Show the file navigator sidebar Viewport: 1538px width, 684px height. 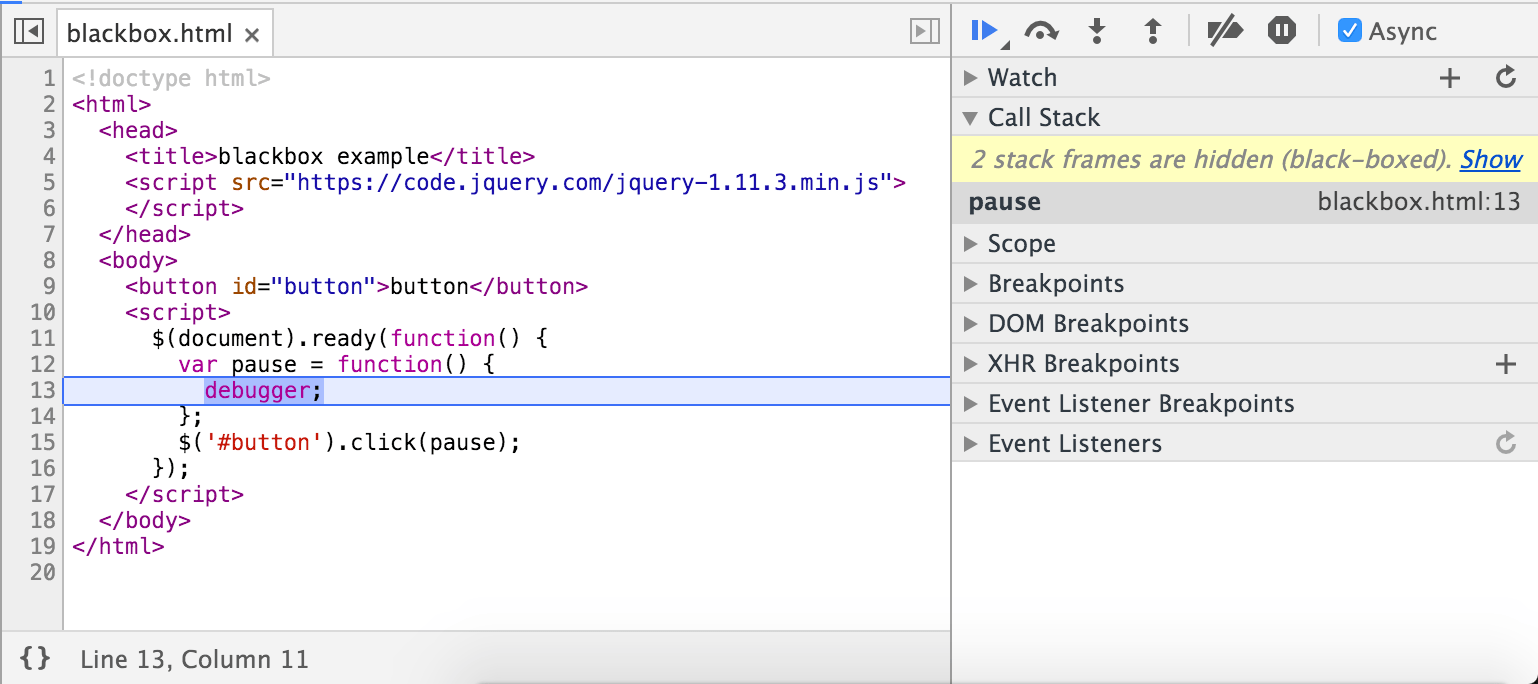point(28,33)
